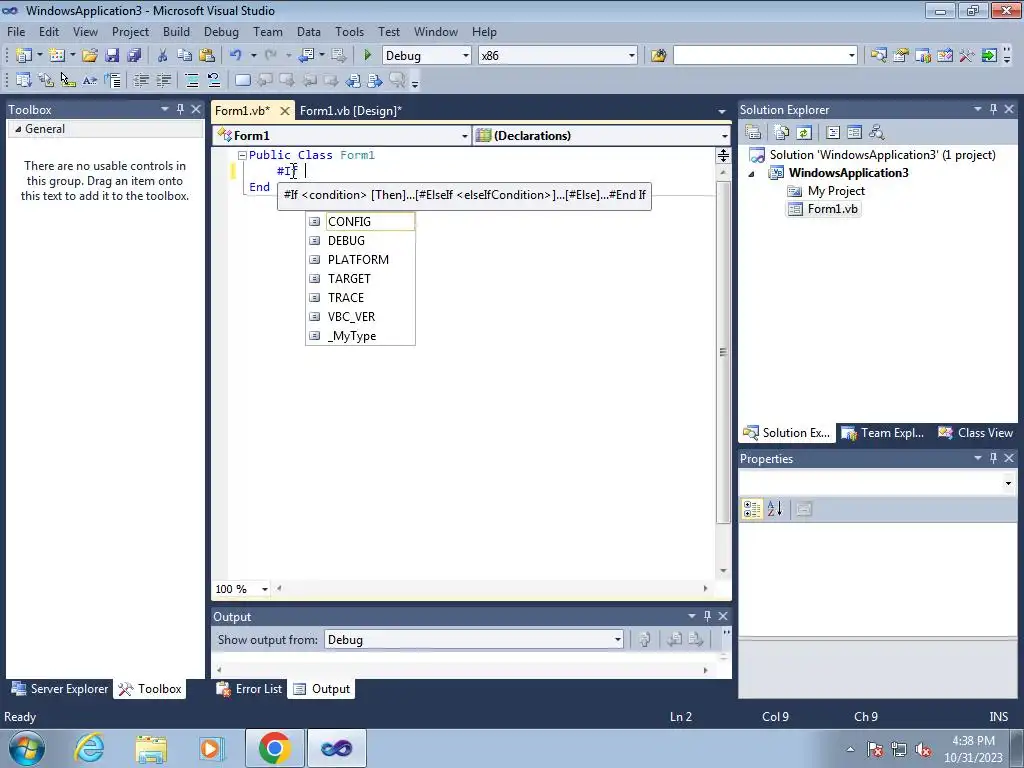
Task: Click the editor's vertical scrollbar thumb
Action: click(x=723, y=351)
